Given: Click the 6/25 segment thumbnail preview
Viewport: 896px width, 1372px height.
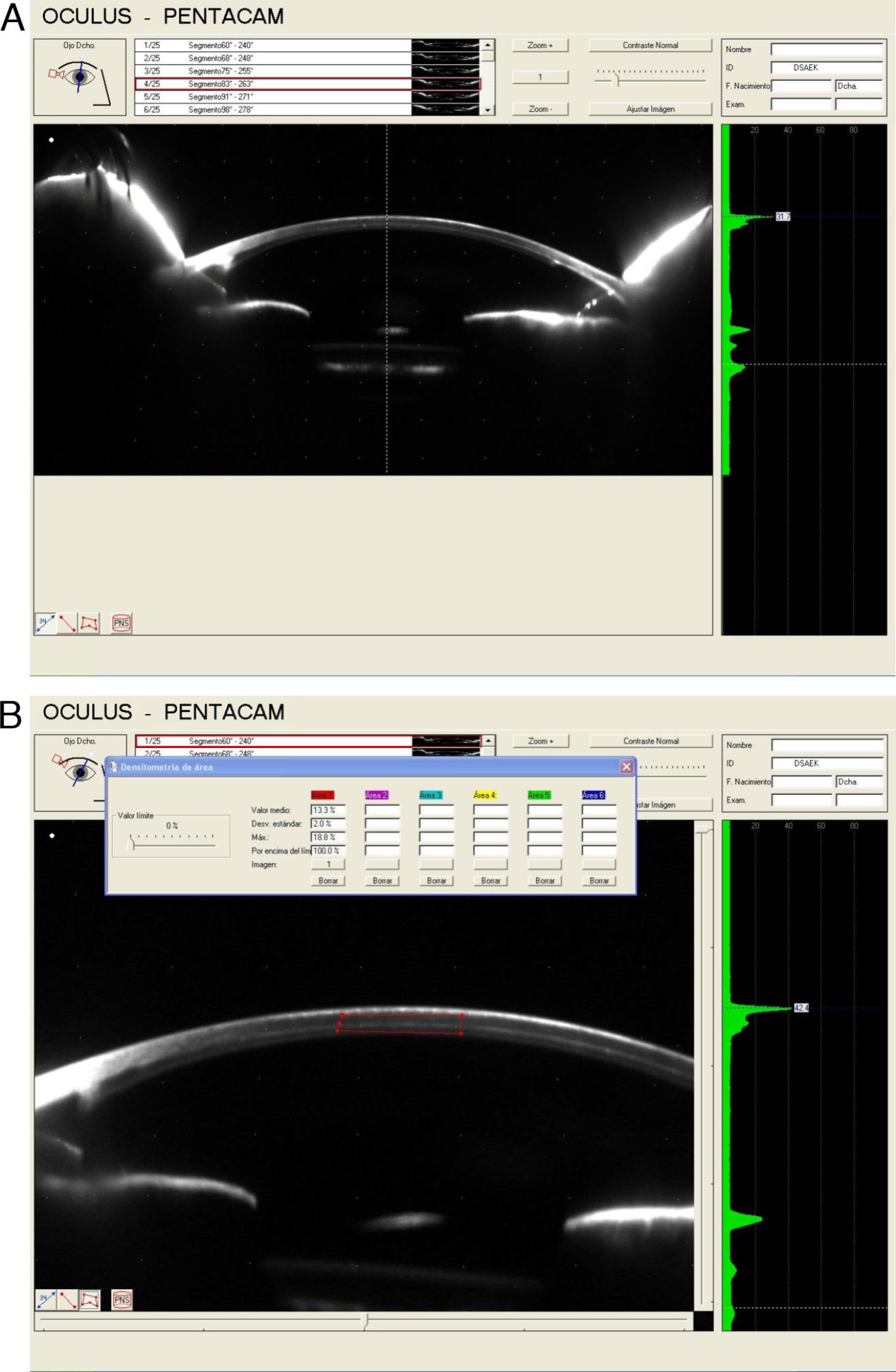Looking at the screenshot, I should coord(445,109).
